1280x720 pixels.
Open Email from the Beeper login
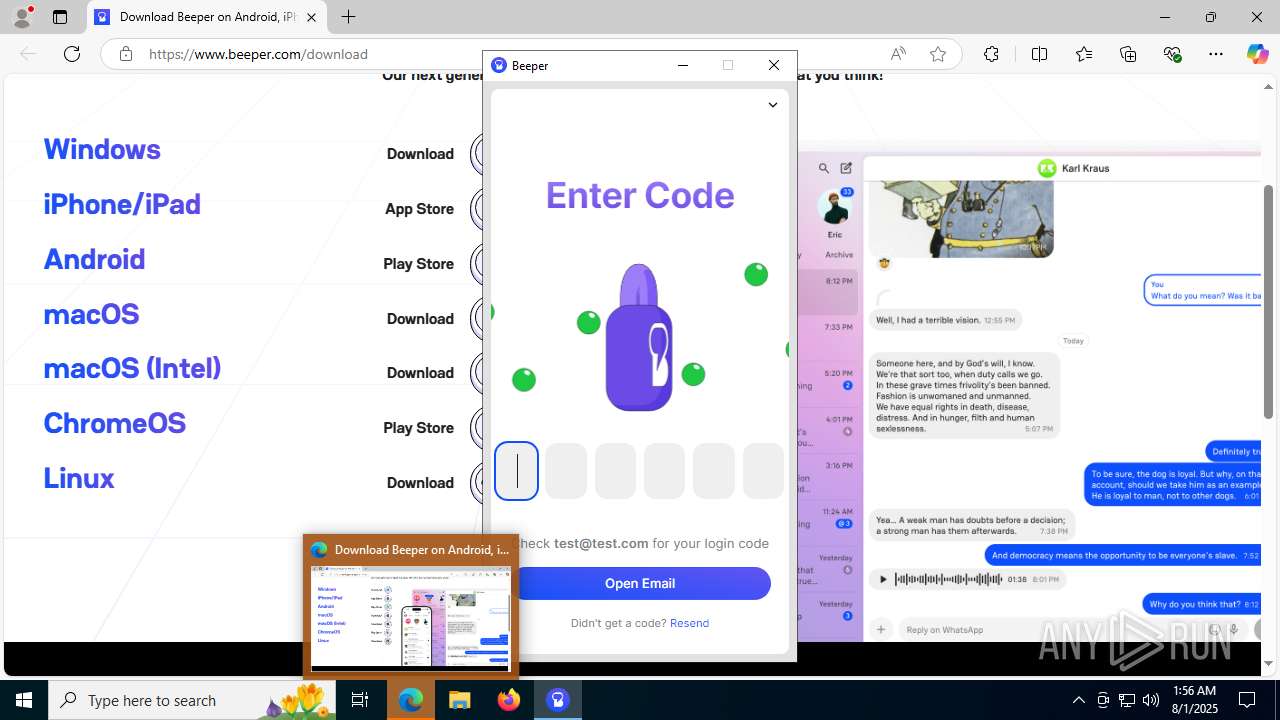click(x=640, y=583)
